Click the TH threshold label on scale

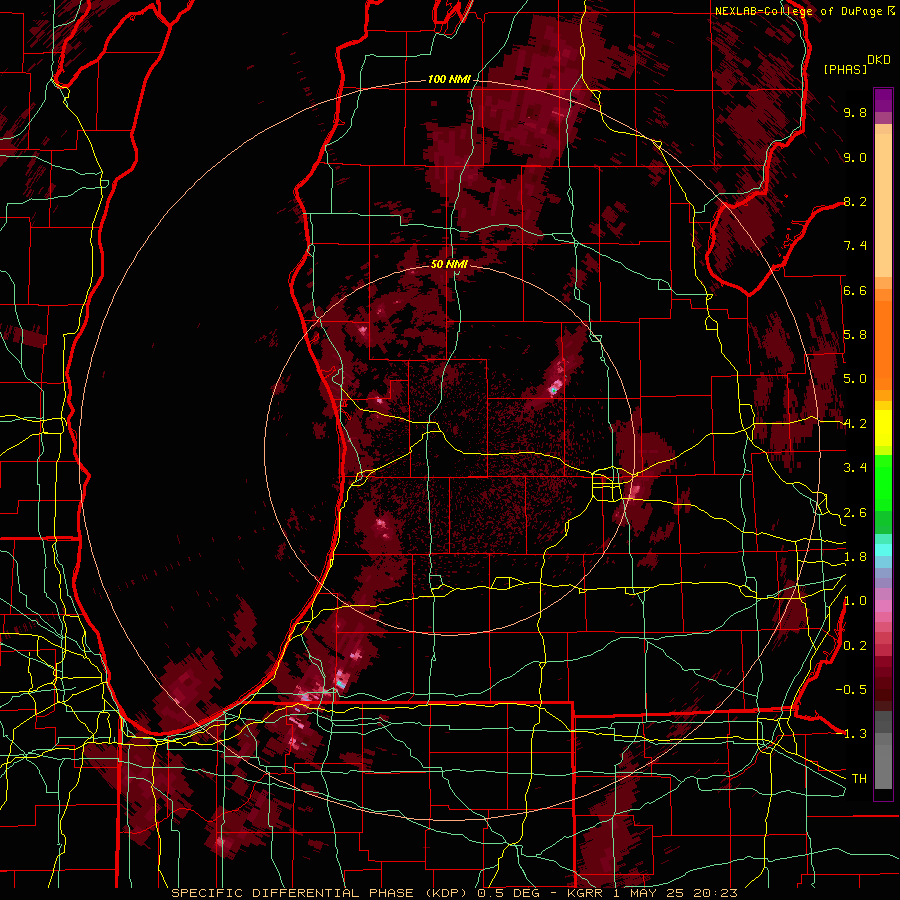(859, 778)
